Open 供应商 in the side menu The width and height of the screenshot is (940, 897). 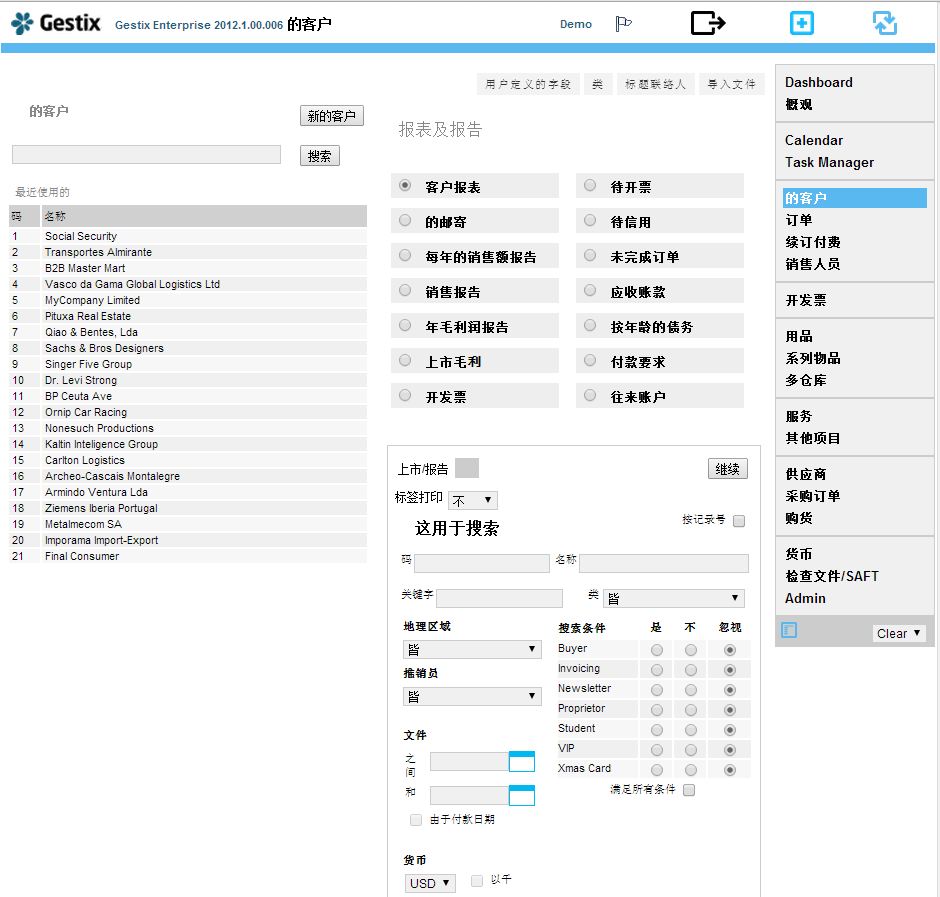click(x=806, y=474)
